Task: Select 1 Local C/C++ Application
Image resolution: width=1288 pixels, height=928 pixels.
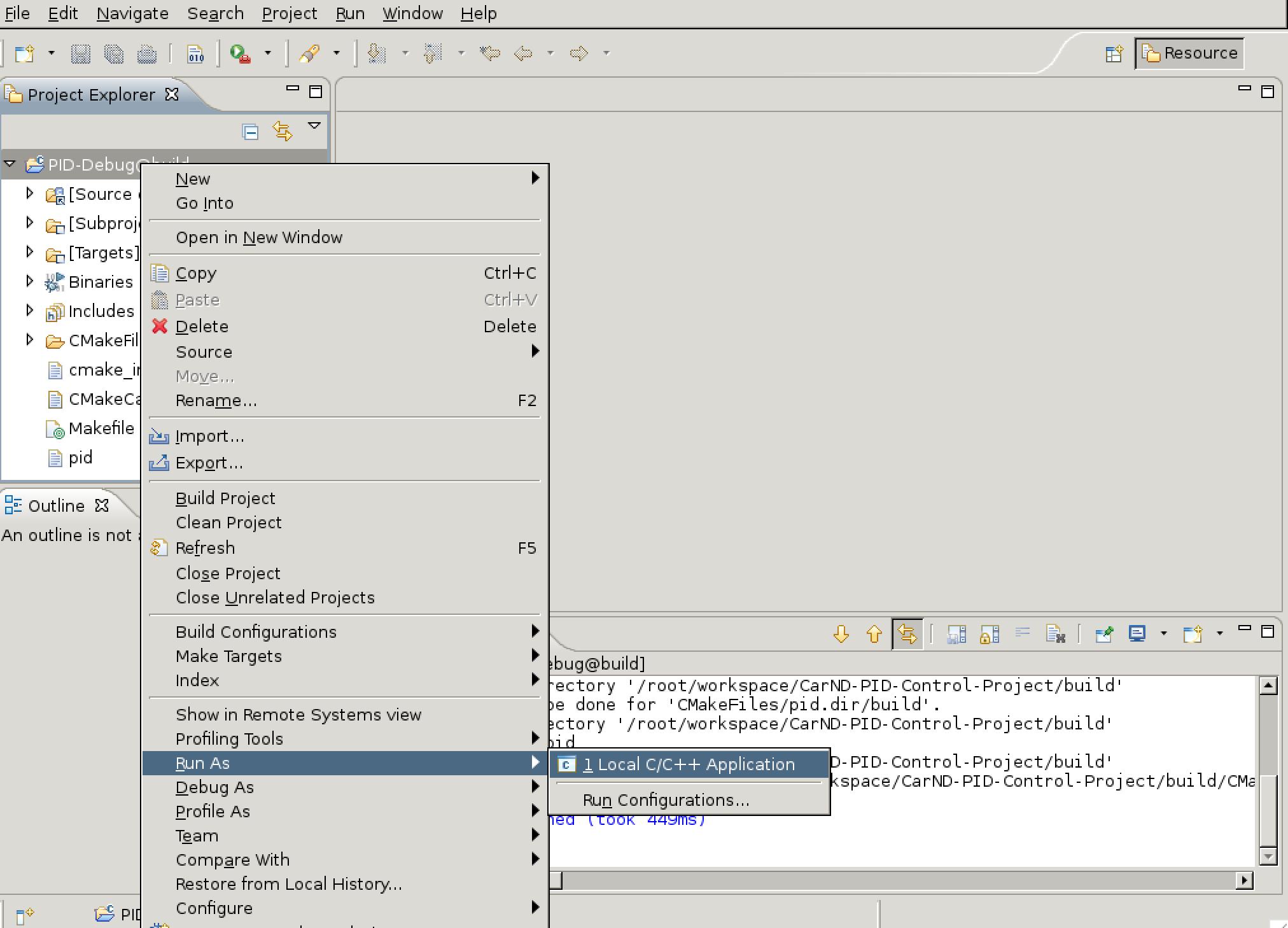Action: point(689,764)
